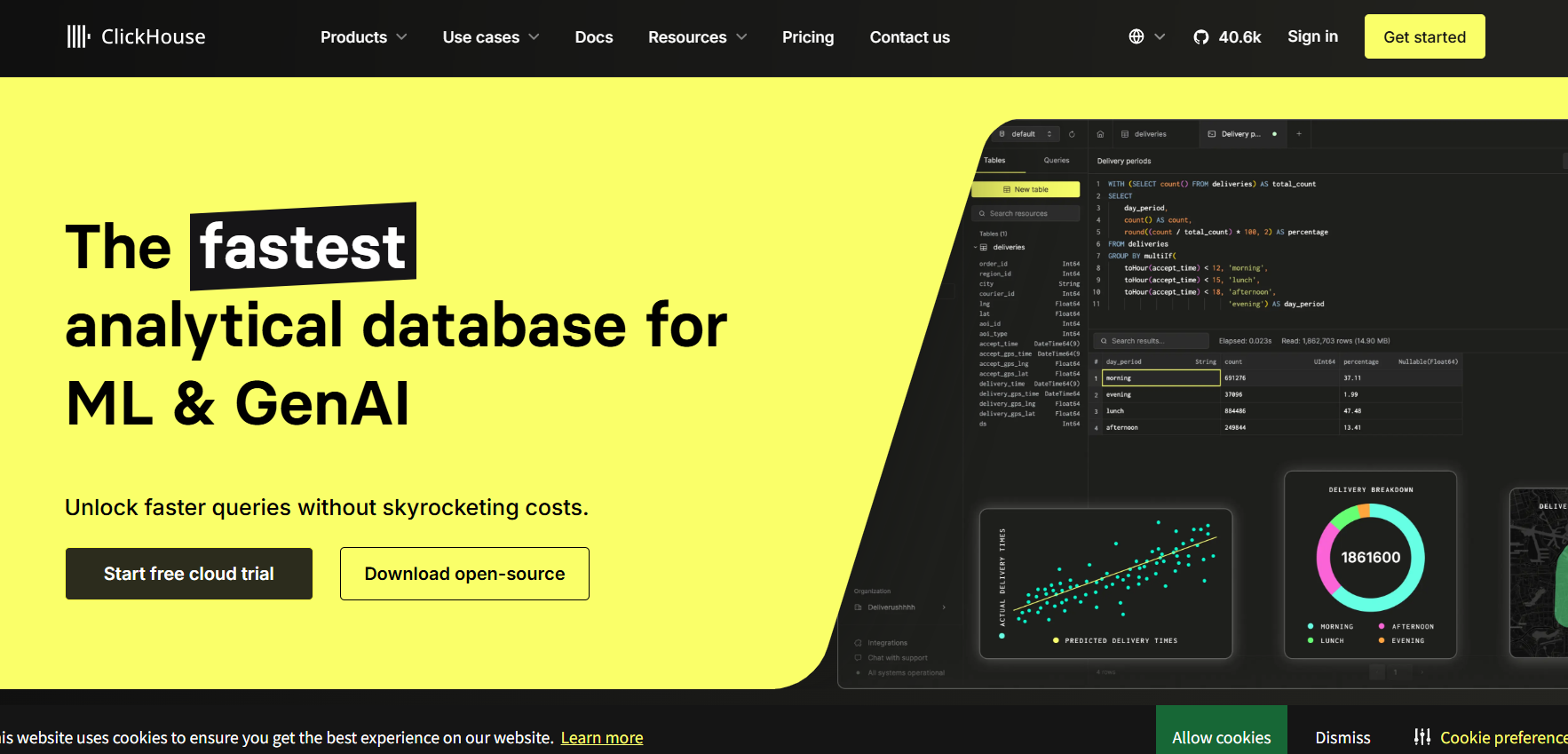Click the AFTERNOON legend entry
1568x754 pixels.
(1406, 627)
